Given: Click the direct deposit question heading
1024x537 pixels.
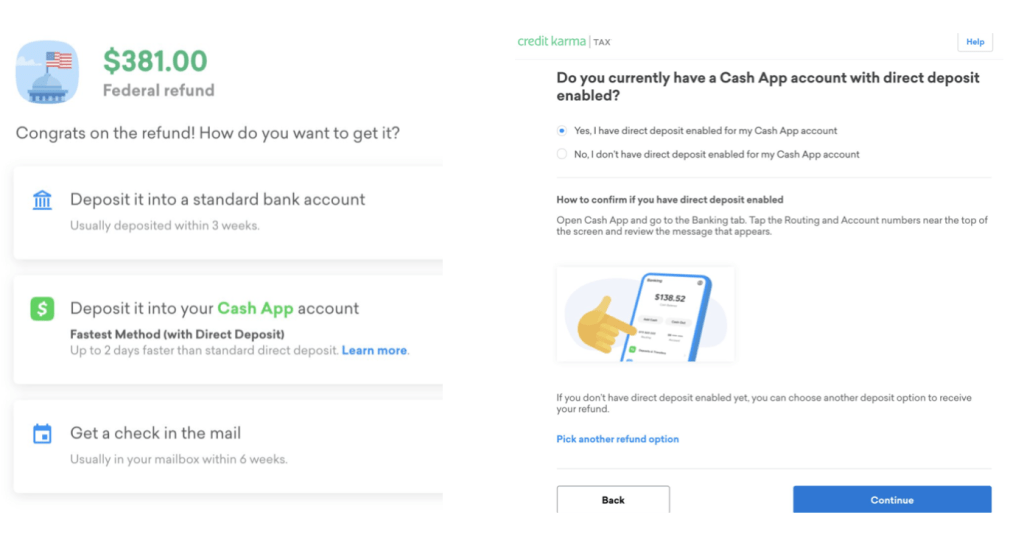Looking at the screenshot, I should pyautogui.click(x=767, y=86).
